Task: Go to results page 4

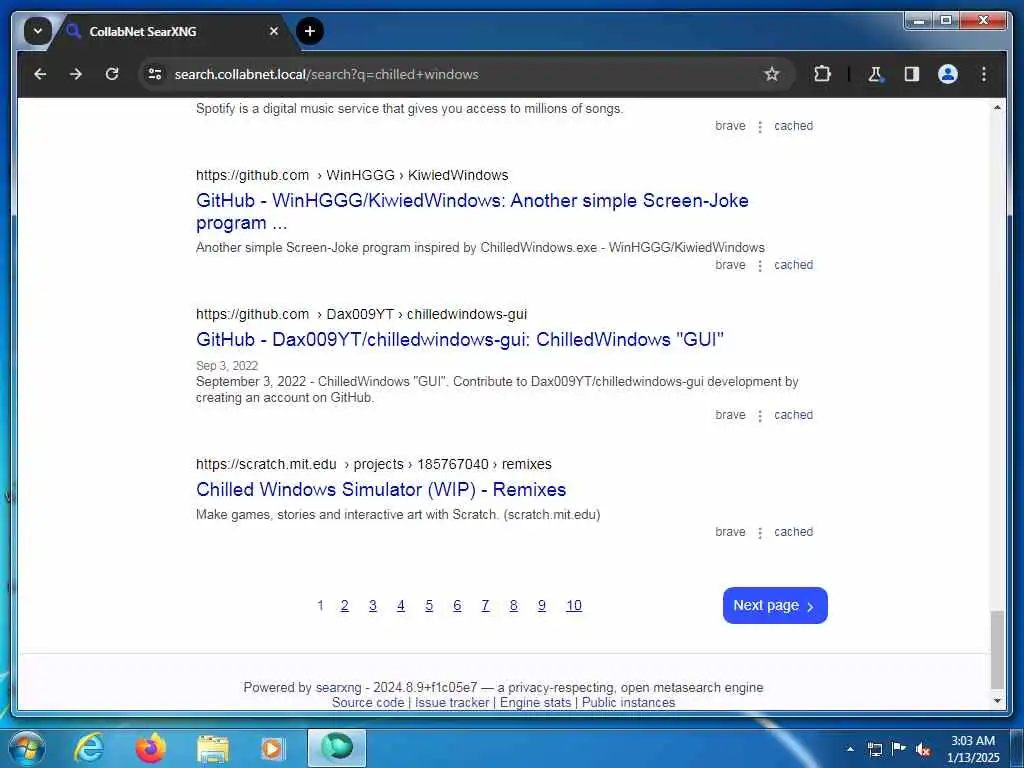Action: click(401, 605)
